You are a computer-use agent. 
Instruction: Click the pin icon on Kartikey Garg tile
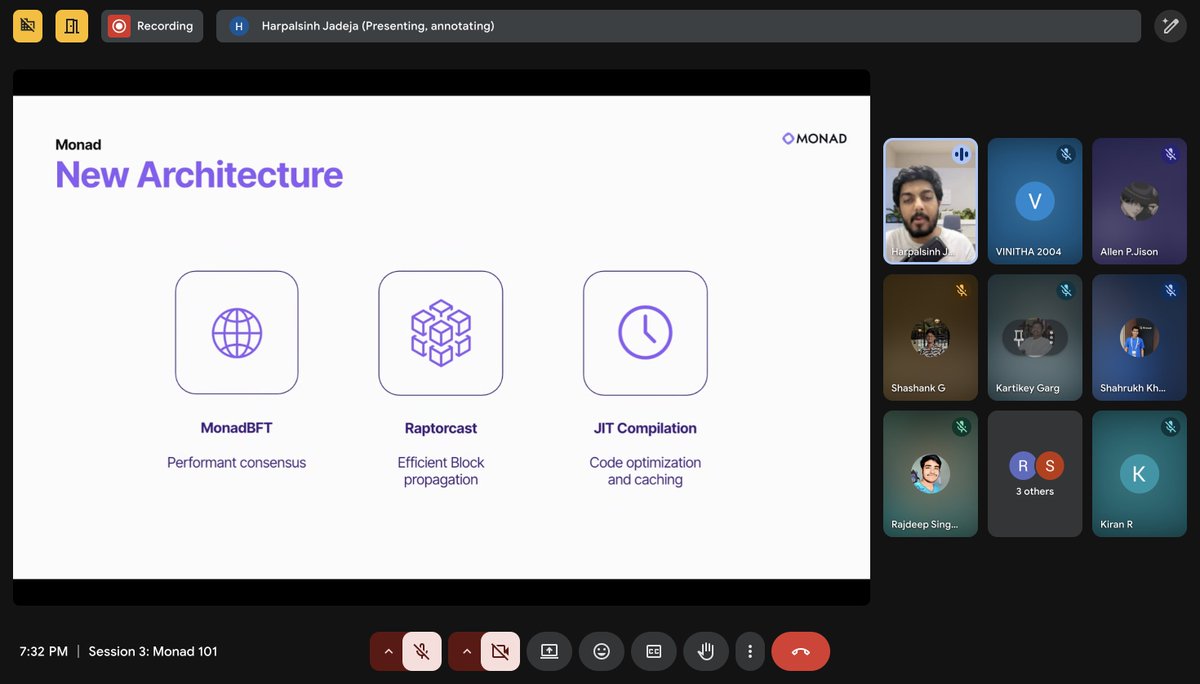point(1018,338)
